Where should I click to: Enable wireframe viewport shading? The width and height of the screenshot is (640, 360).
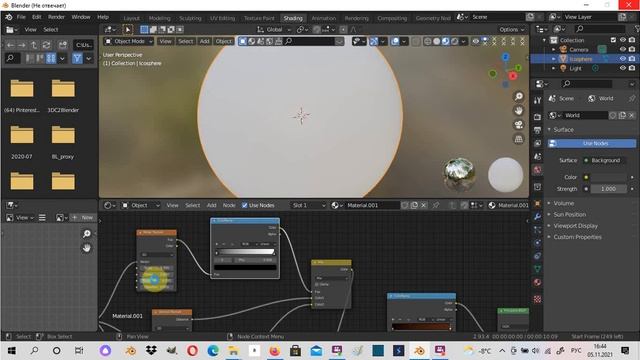427,41
